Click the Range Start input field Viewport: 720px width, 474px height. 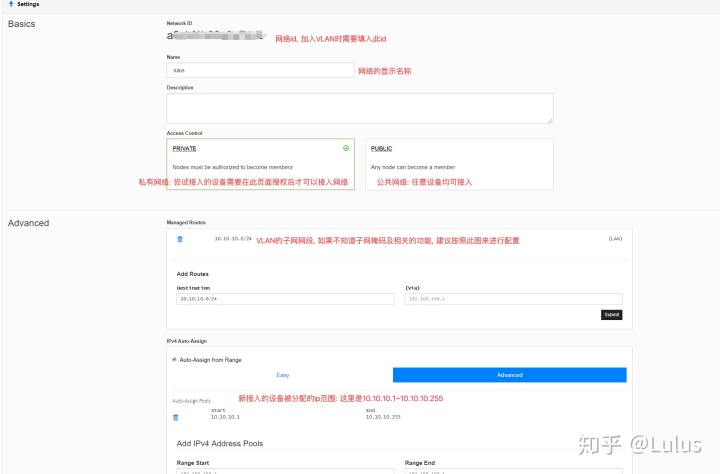285,471
